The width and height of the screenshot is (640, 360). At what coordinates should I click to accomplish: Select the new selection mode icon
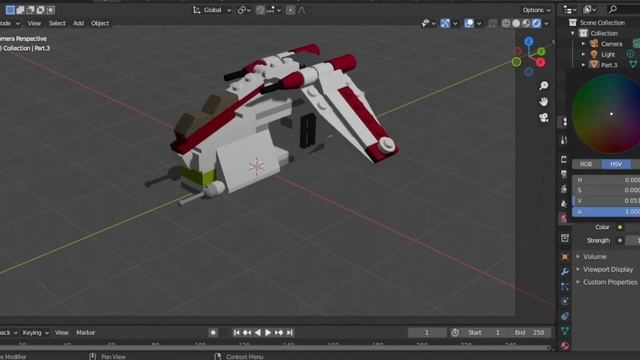pos(10,10)
